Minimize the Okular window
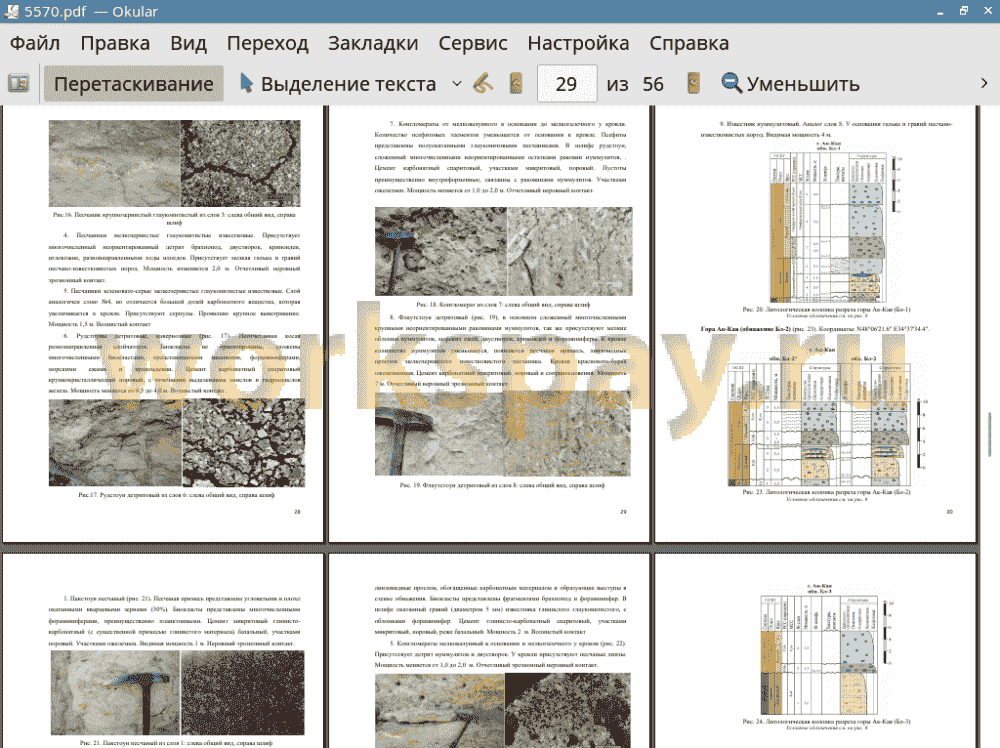 tap(940, 11)
